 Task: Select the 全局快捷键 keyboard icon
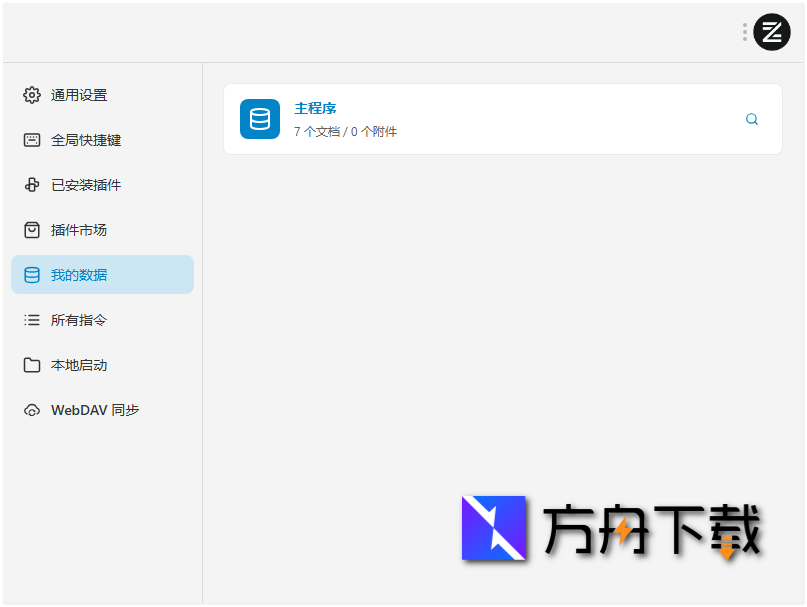pyautogui.click(x=32, y=140)
